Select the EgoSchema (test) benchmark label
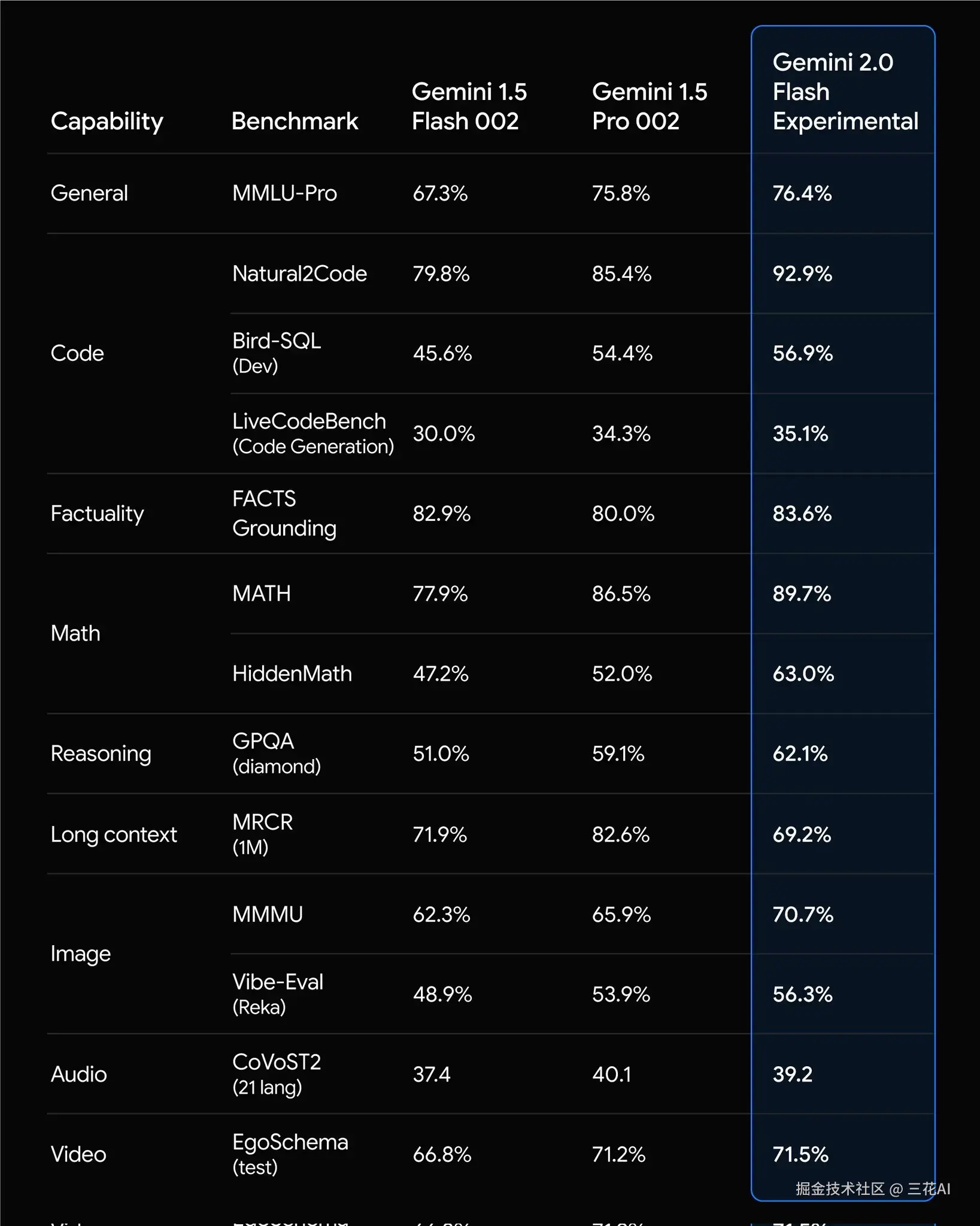 coord(290,1154)
